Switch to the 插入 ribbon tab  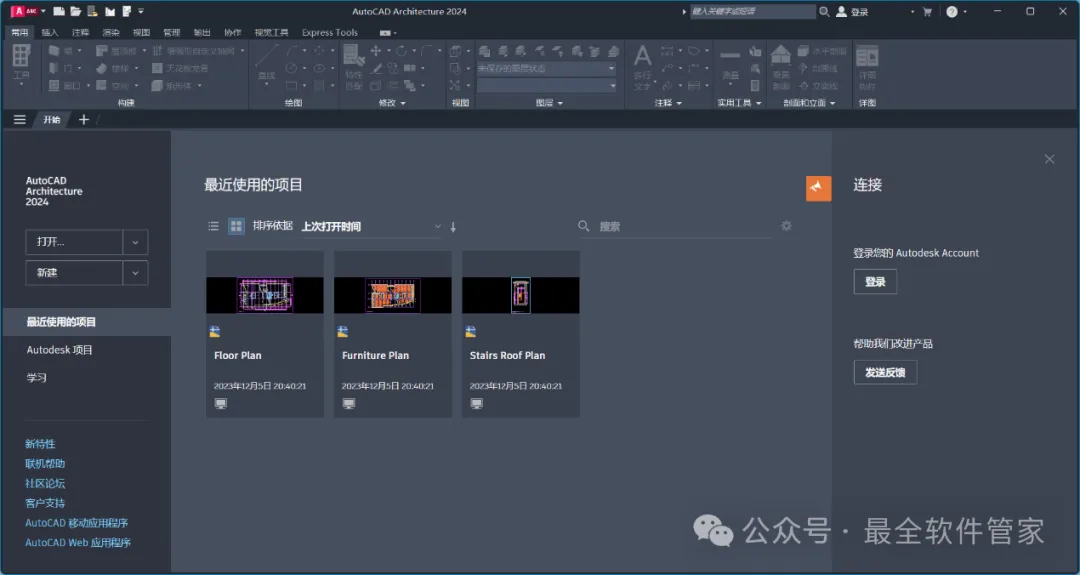50,32
